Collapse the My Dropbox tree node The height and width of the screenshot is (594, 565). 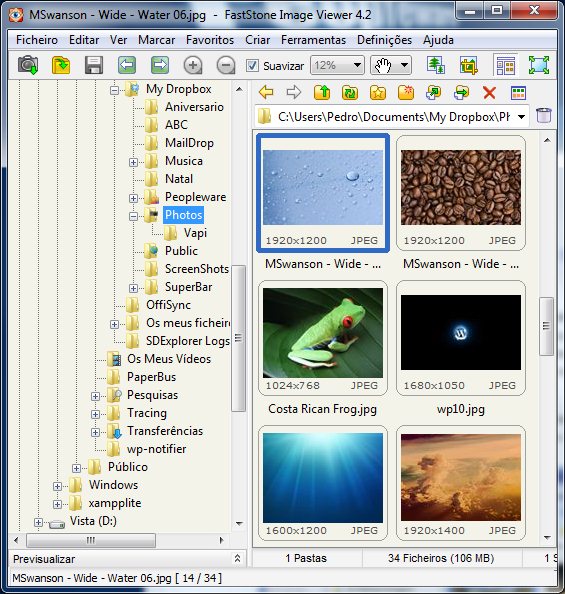point(114,90)
